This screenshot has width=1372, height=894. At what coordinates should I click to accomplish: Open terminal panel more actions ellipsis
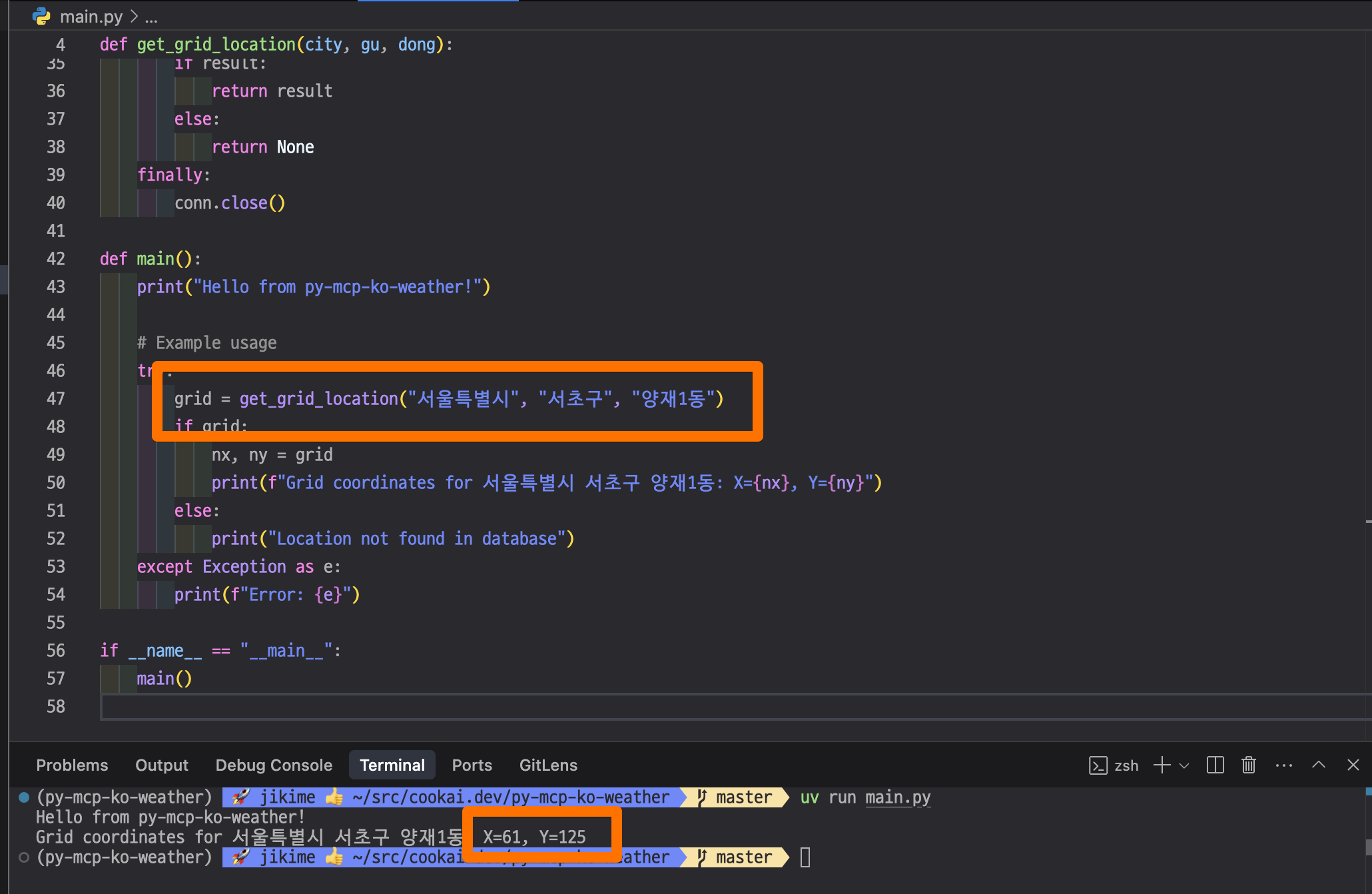[1283, 765]
